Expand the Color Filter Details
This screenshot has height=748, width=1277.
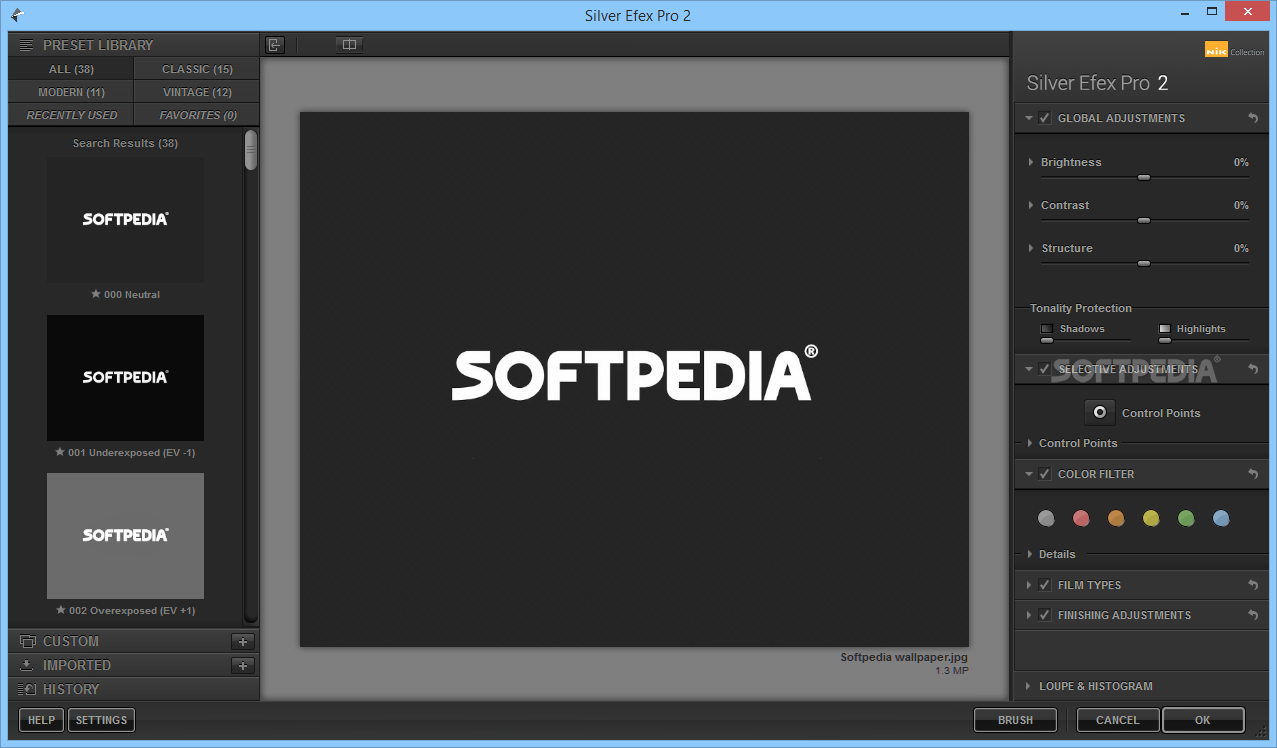pos(1029,554)
